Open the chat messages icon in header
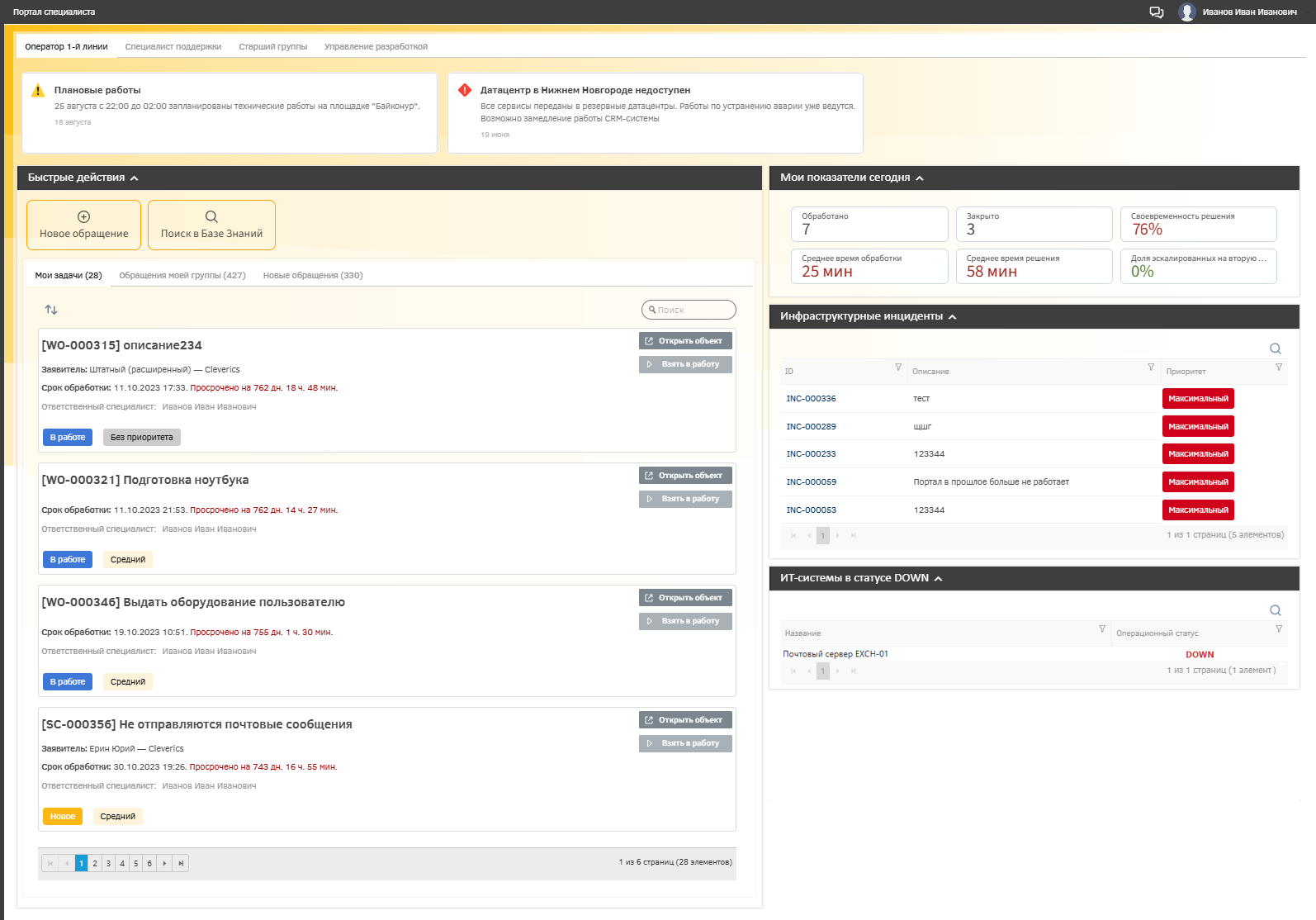The image size is (1316, 920). [1156, 12]
